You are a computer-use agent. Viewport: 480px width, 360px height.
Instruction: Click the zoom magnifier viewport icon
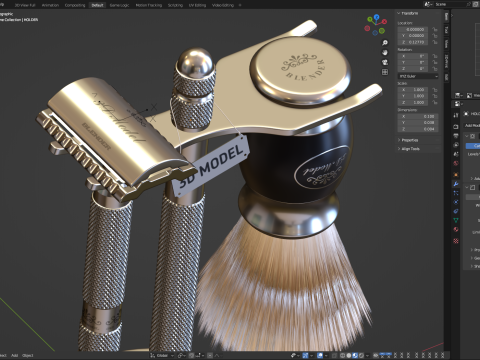[385, 43]
